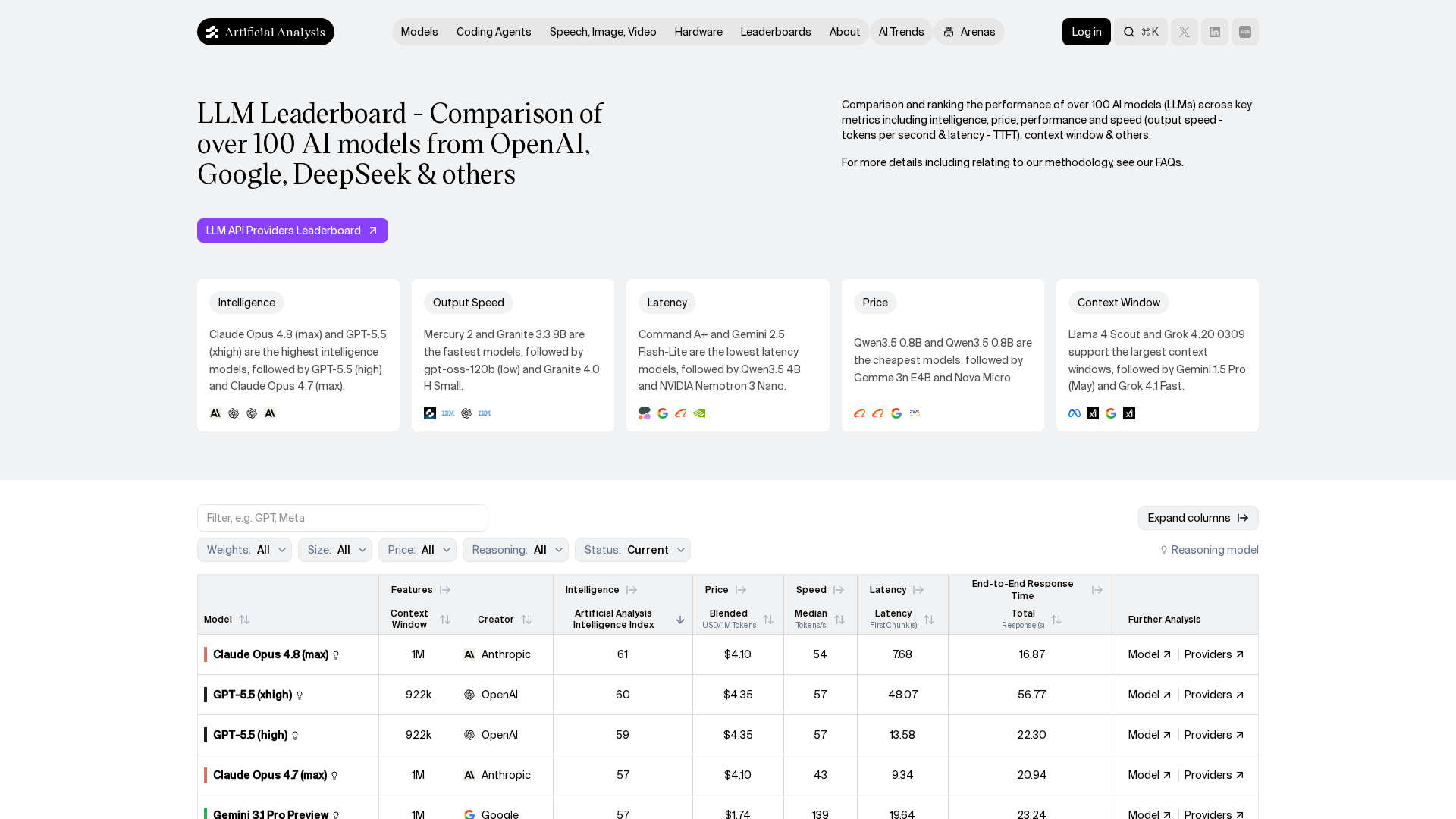Click the NVIDIA logo in Latency card

pos(699,413)
